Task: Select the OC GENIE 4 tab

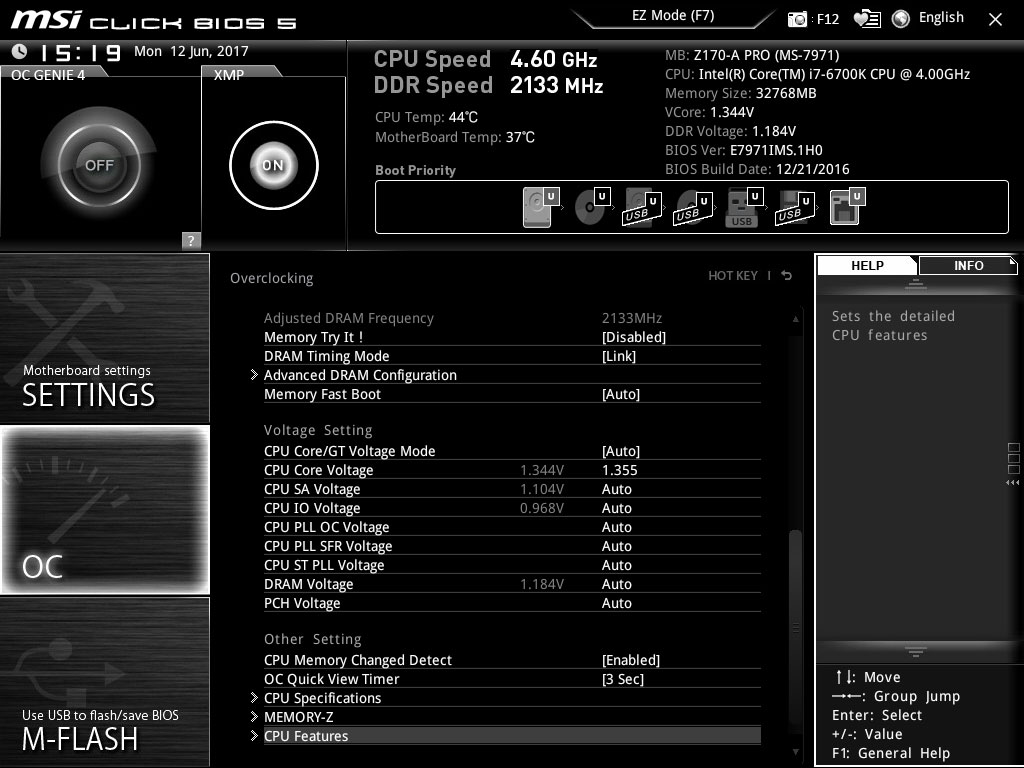Action: [x=48, y=74]
